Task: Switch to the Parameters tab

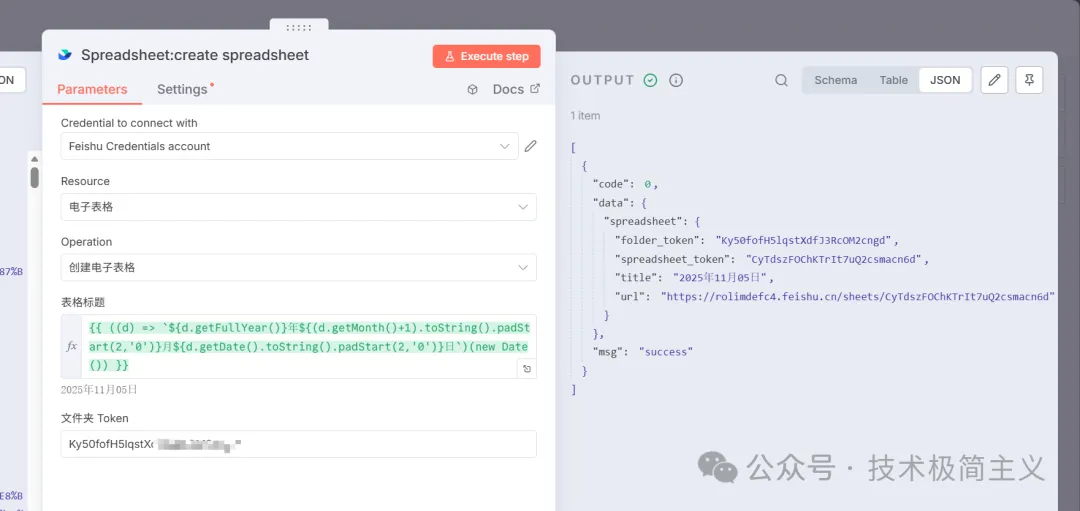Action: click(x=92, y=90)
